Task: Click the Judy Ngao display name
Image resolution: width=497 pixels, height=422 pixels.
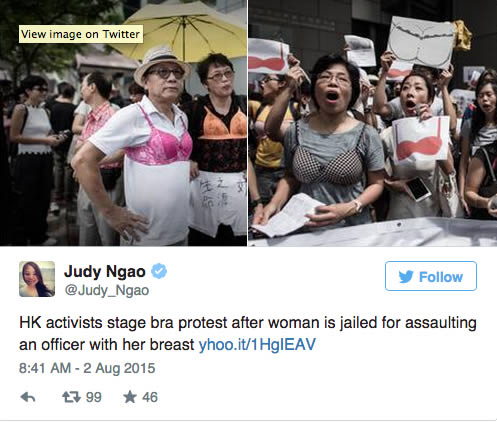Action: click(x=105, y=271)
